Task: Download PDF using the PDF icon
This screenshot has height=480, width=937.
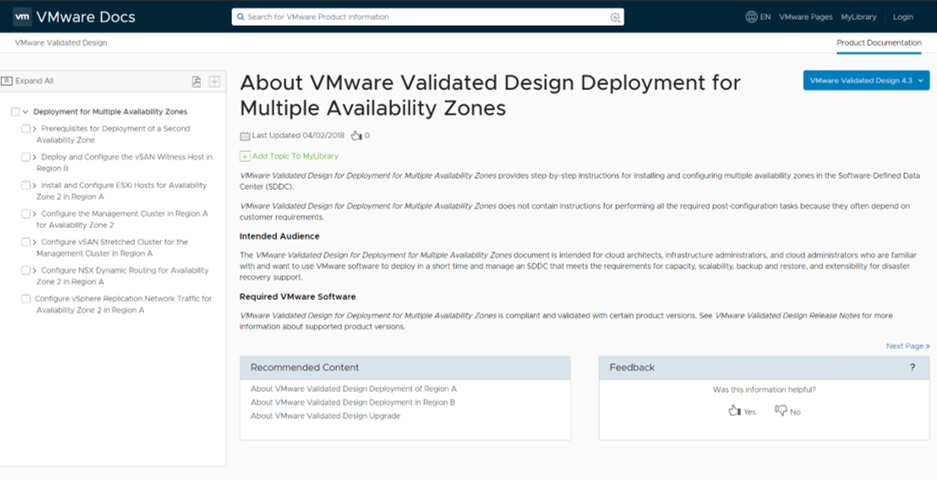Action: click(196, 81)
